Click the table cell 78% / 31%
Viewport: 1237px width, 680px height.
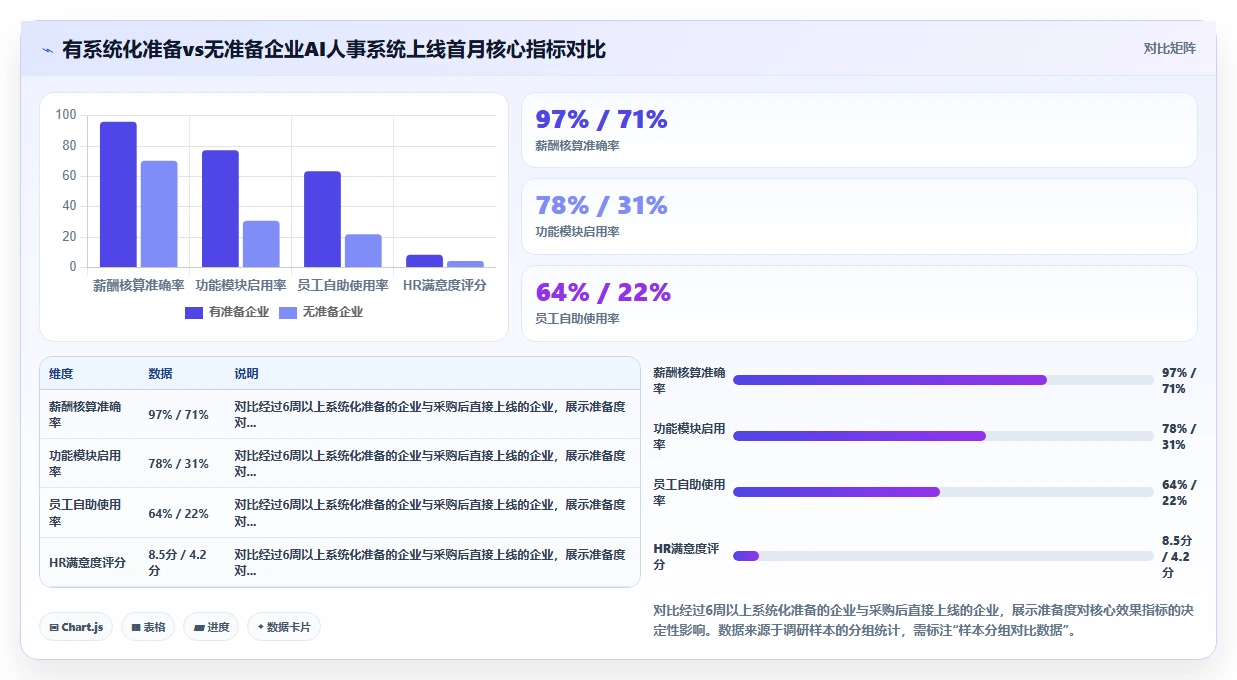[x=178, y=463]
